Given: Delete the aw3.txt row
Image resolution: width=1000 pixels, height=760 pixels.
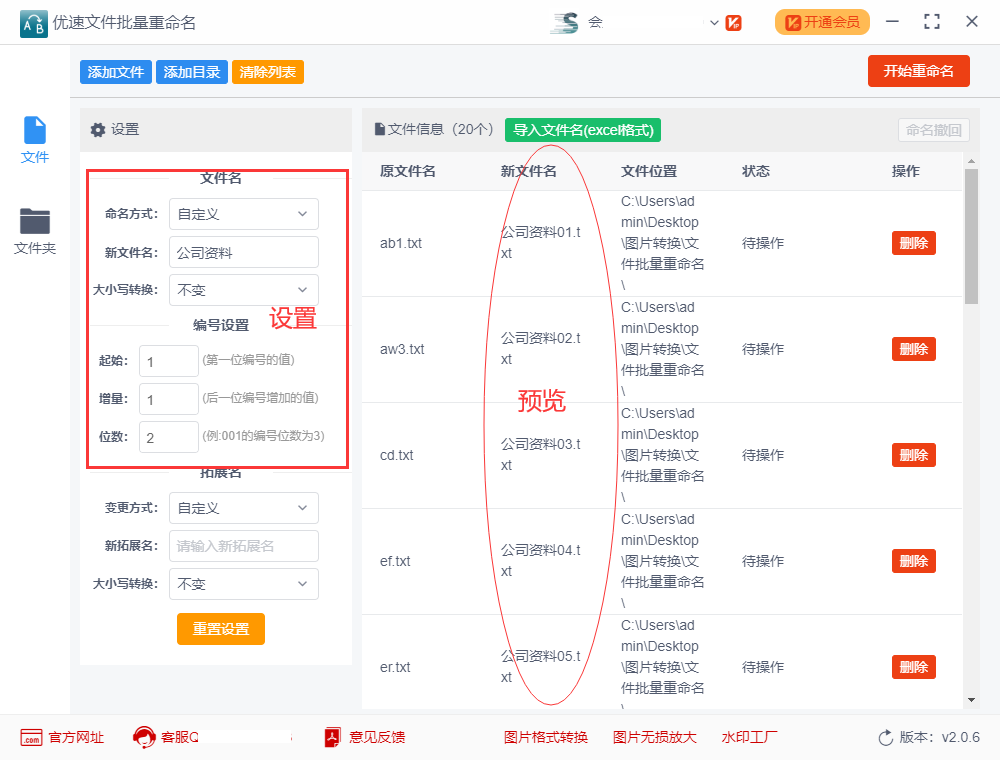Looking at the screenshot, I should (913, 349).
